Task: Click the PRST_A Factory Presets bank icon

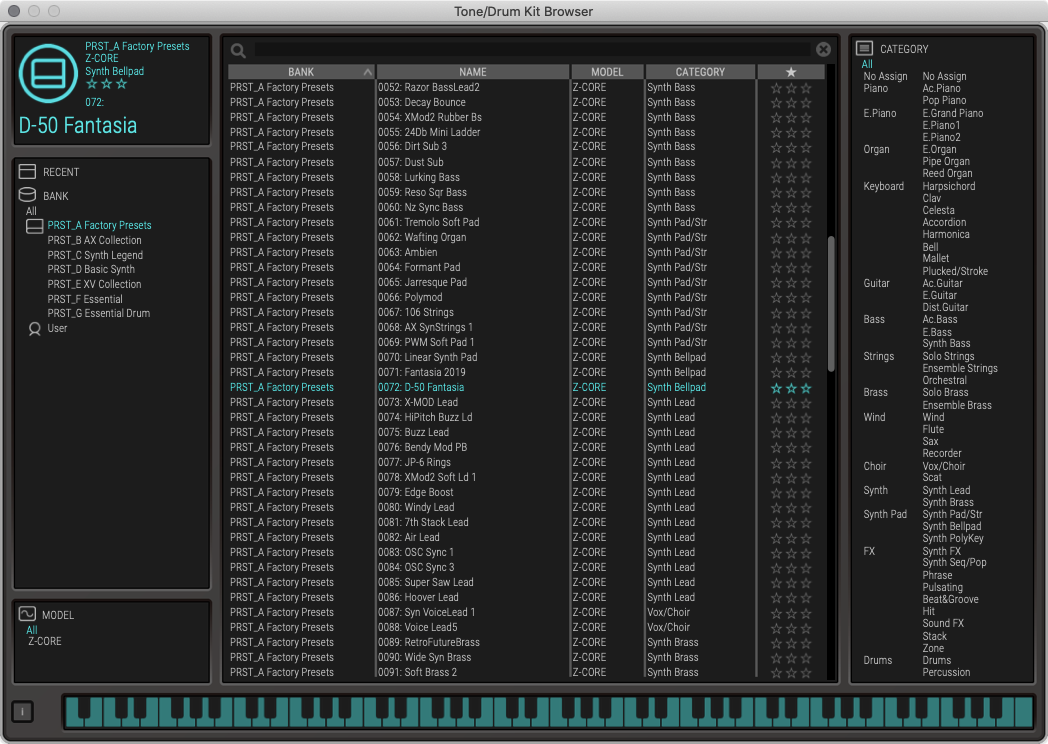Action: pos(34,226)
